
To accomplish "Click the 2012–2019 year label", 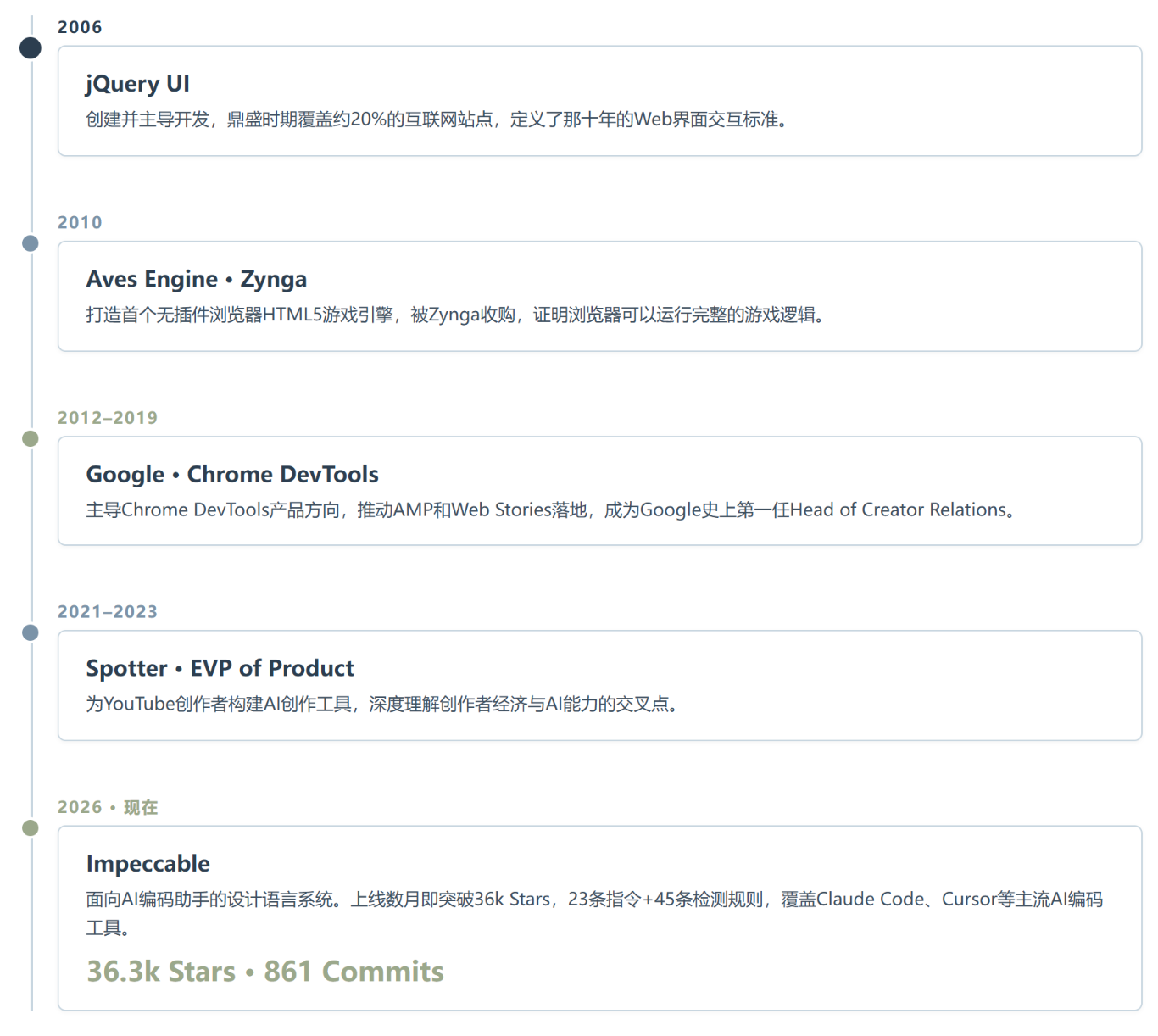I will tap(108, 417).
